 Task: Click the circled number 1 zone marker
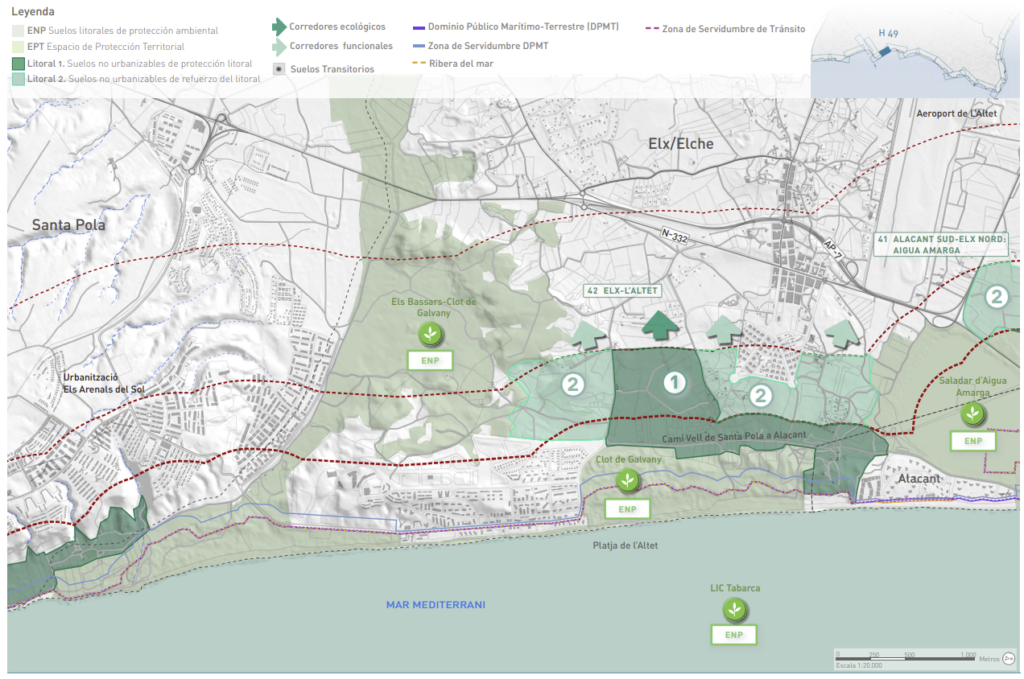click(675, 381)
